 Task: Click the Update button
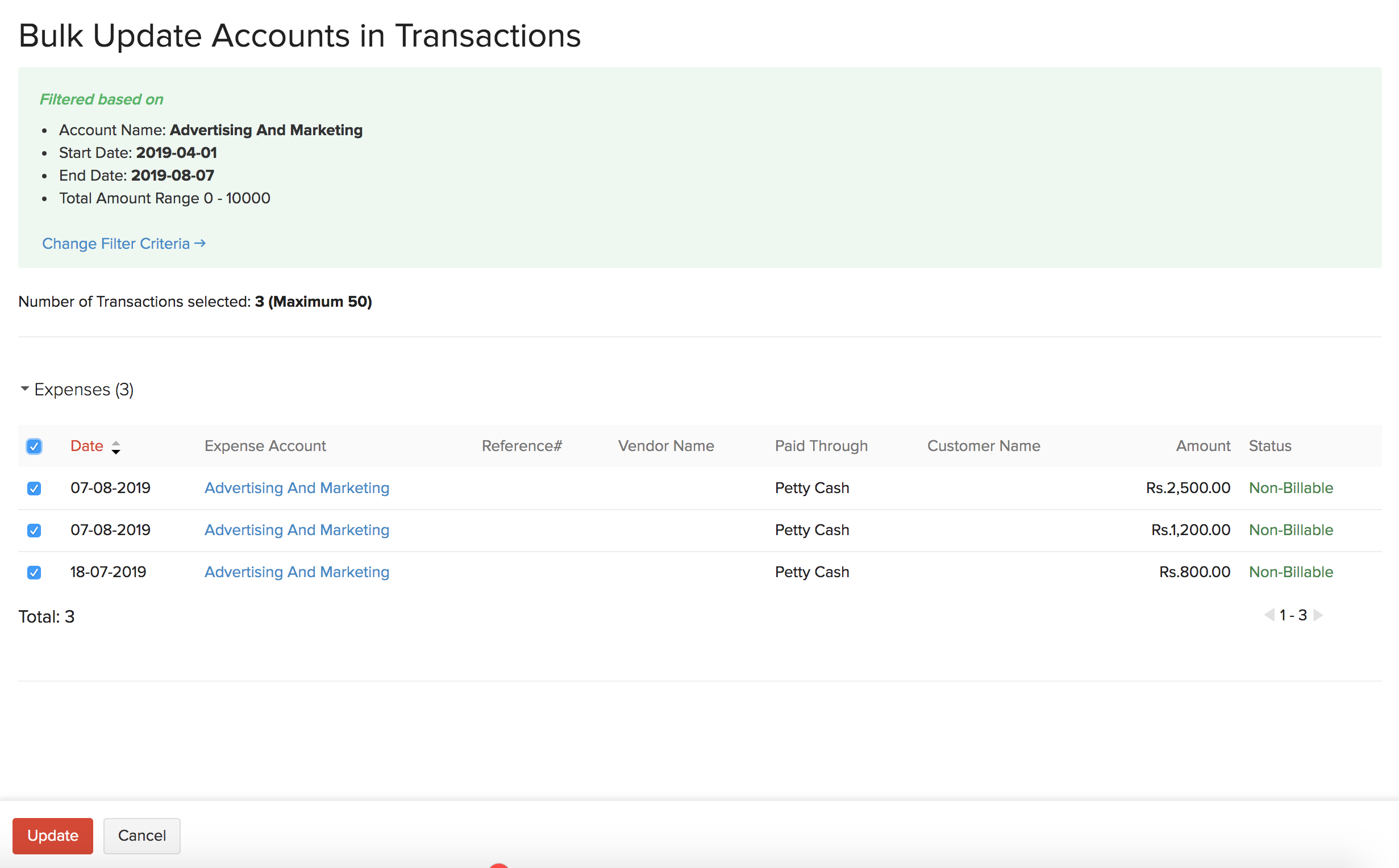(x=53, y=836)
